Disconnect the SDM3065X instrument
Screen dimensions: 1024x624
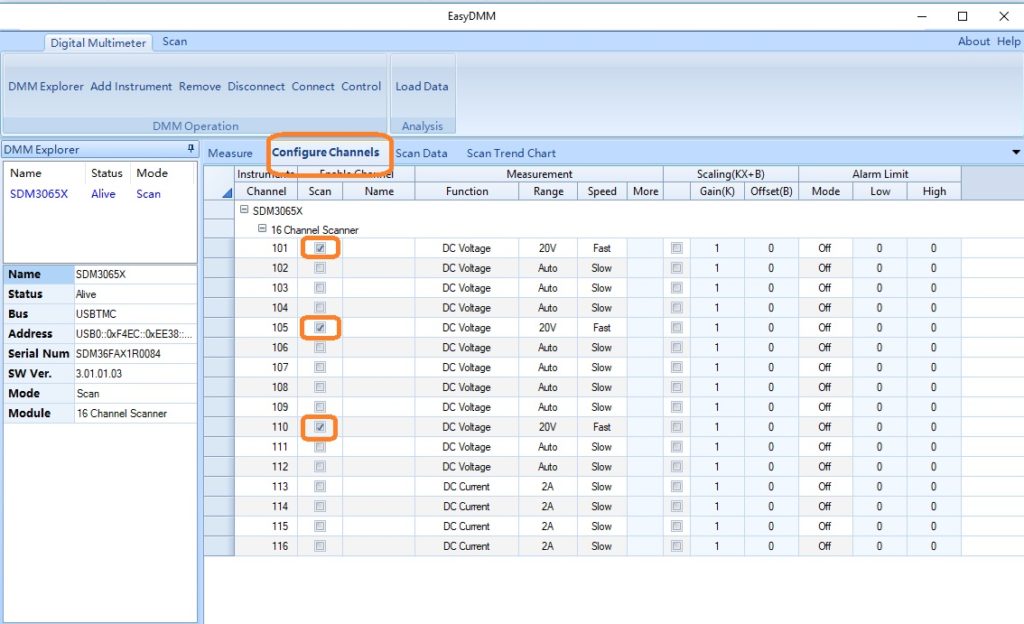tap(256, 87)
